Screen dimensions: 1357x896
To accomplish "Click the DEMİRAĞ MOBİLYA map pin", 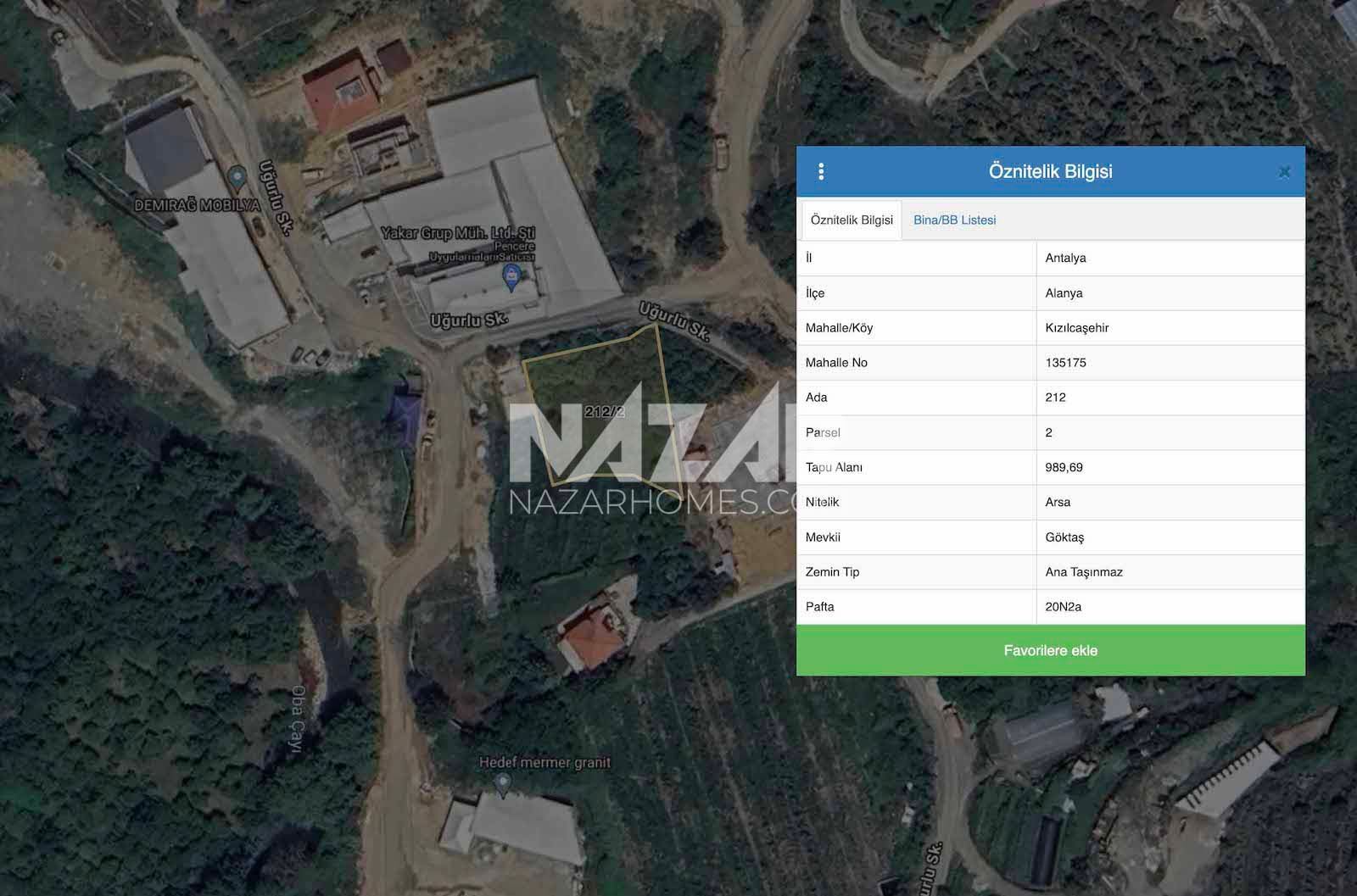I will pyautogui.click(x=238, y=177).
